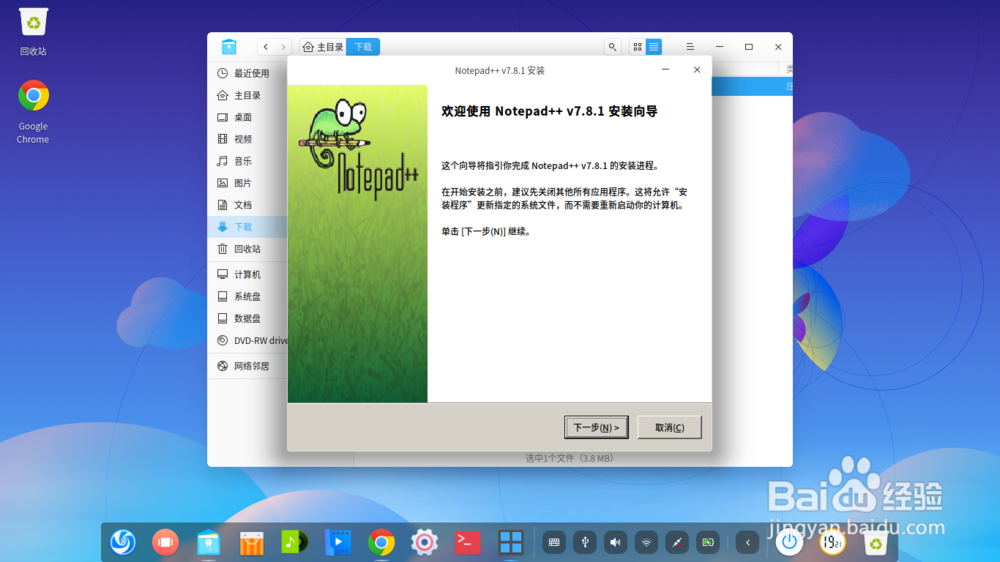This screenshot has height=562, width=1000.
Task: Click the Notepad++ chameleon logo image
Action: pos(357,148)
